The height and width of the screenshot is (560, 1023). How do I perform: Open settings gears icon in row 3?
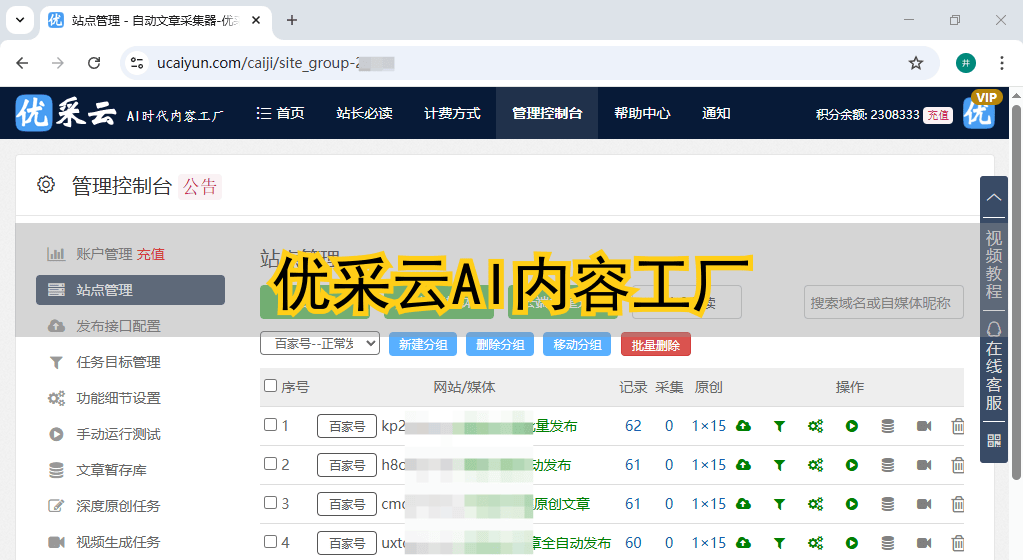815,504
